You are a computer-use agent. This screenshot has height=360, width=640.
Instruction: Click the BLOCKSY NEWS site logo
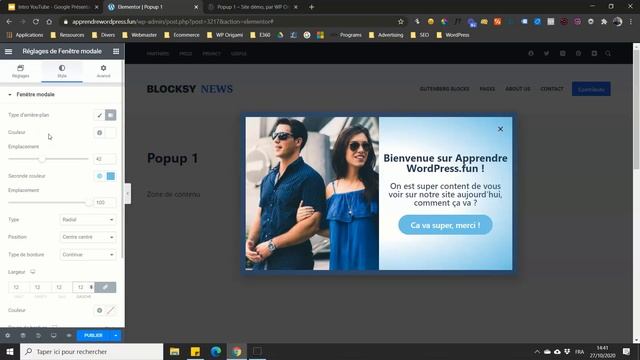190,89
